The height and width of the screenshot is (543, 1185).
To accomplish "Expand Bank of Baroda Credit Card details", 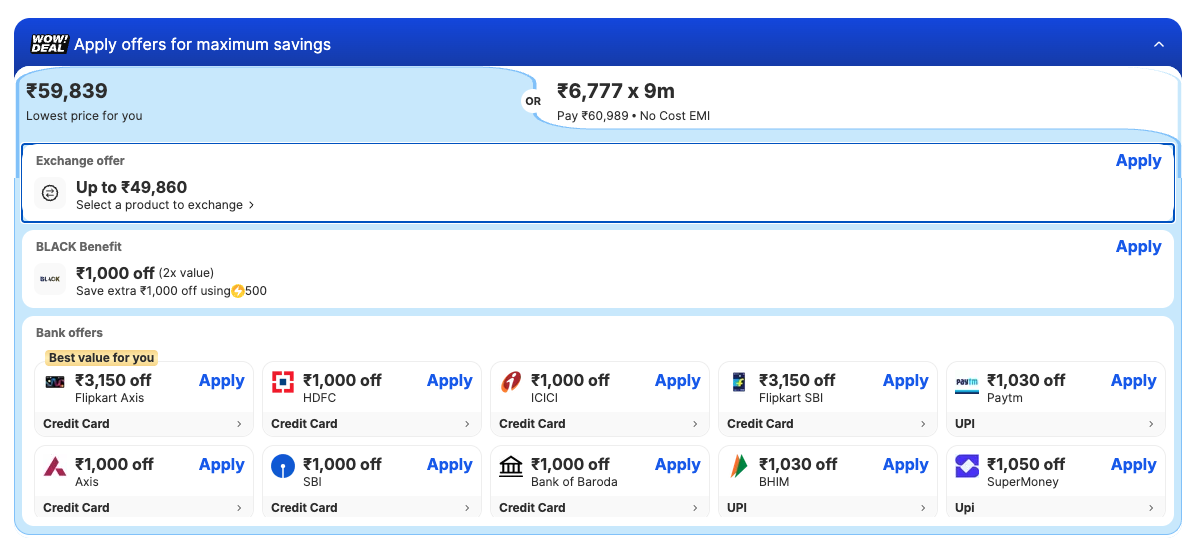I will pos(599,508).
